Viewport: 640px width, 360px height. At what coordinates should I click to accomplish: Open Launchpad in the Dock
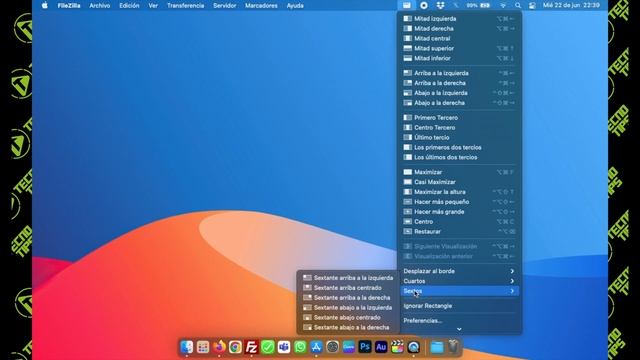[x=203, y=347]
